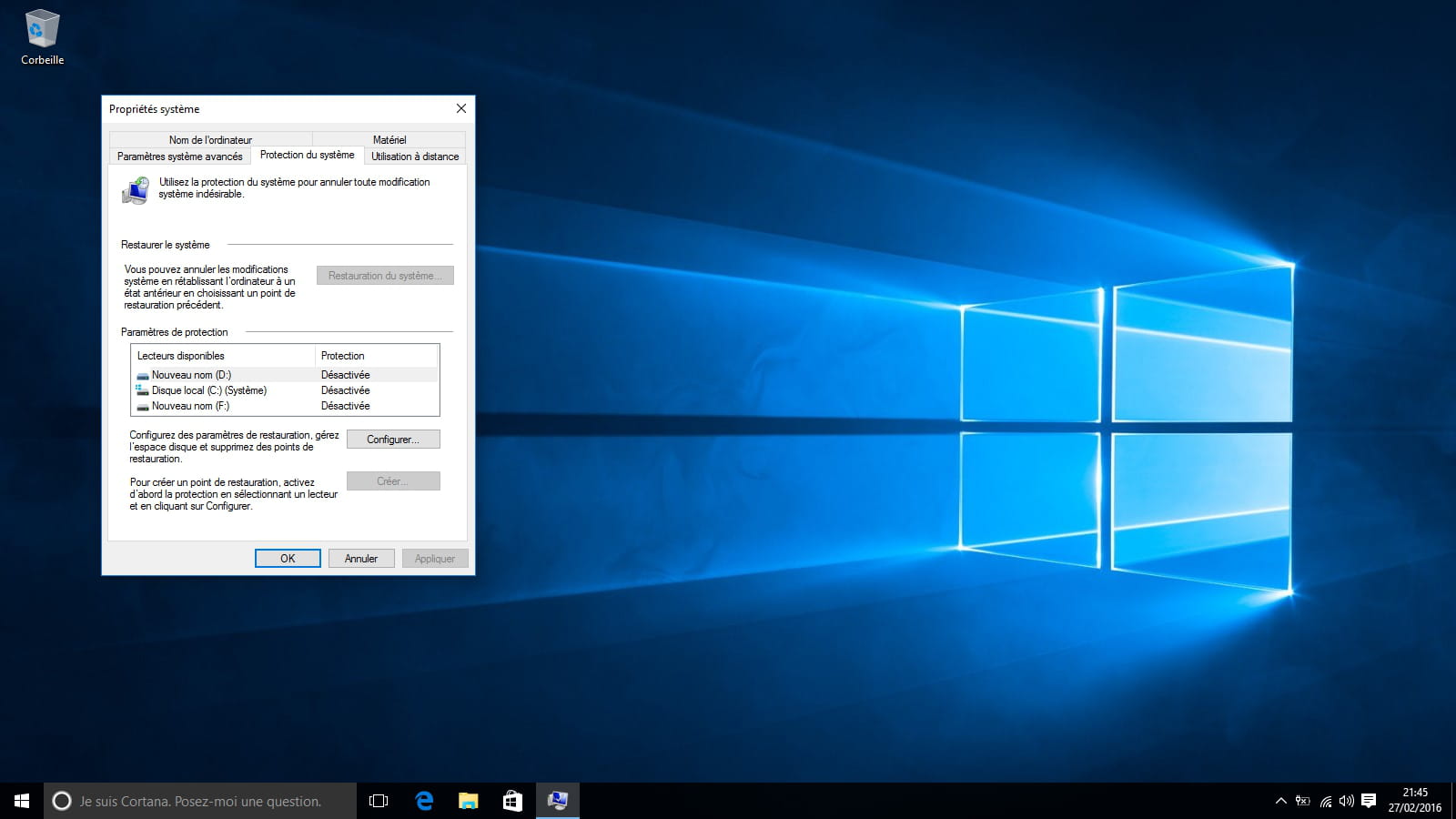This screenshot has width=1456, height=819.
Task: Click Désactivée status for drive D:
Action: tap(346, 375)
